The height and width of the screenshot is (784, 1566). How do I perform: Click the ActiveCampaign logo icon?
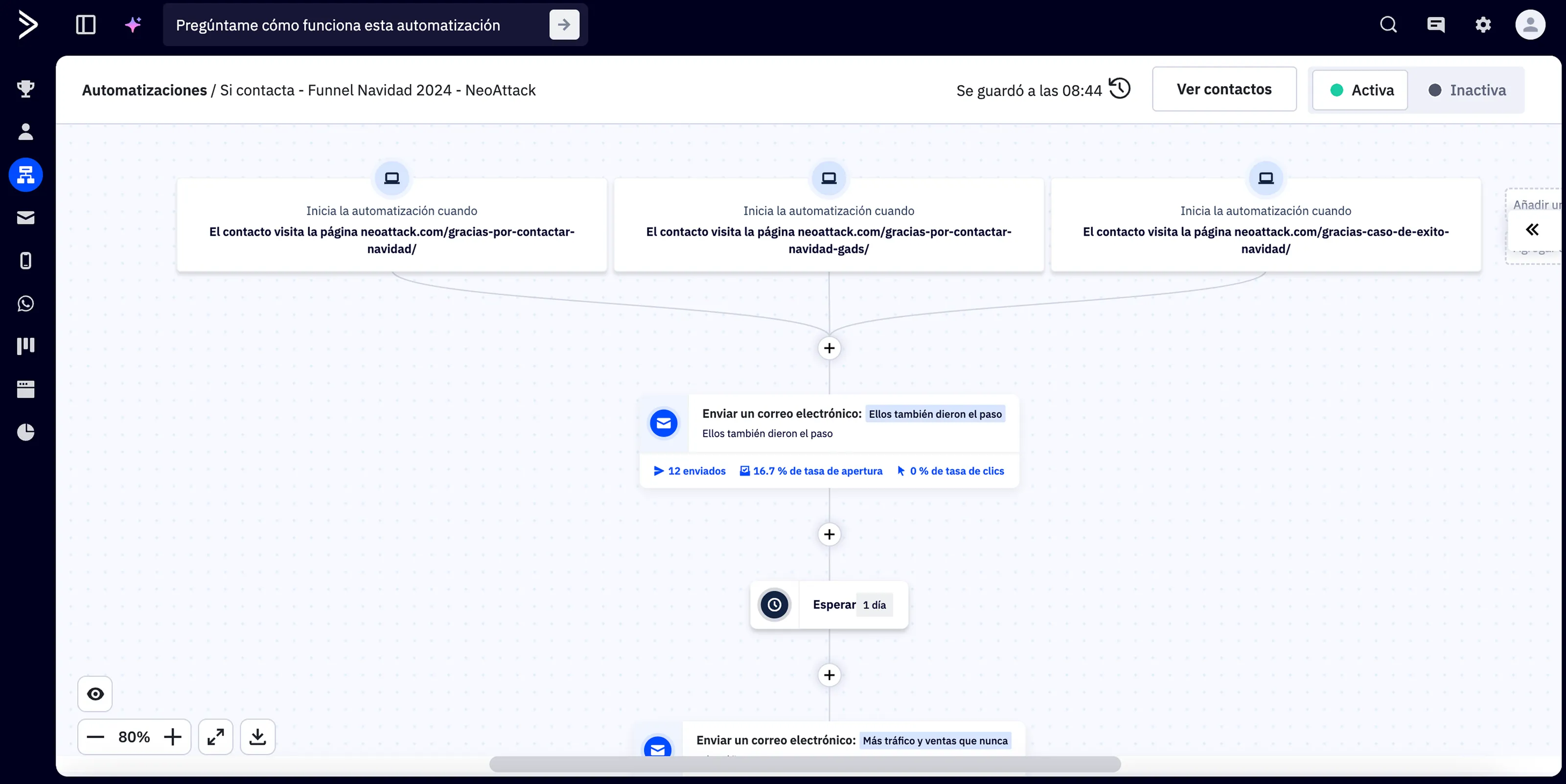click(x=27, y=25)
